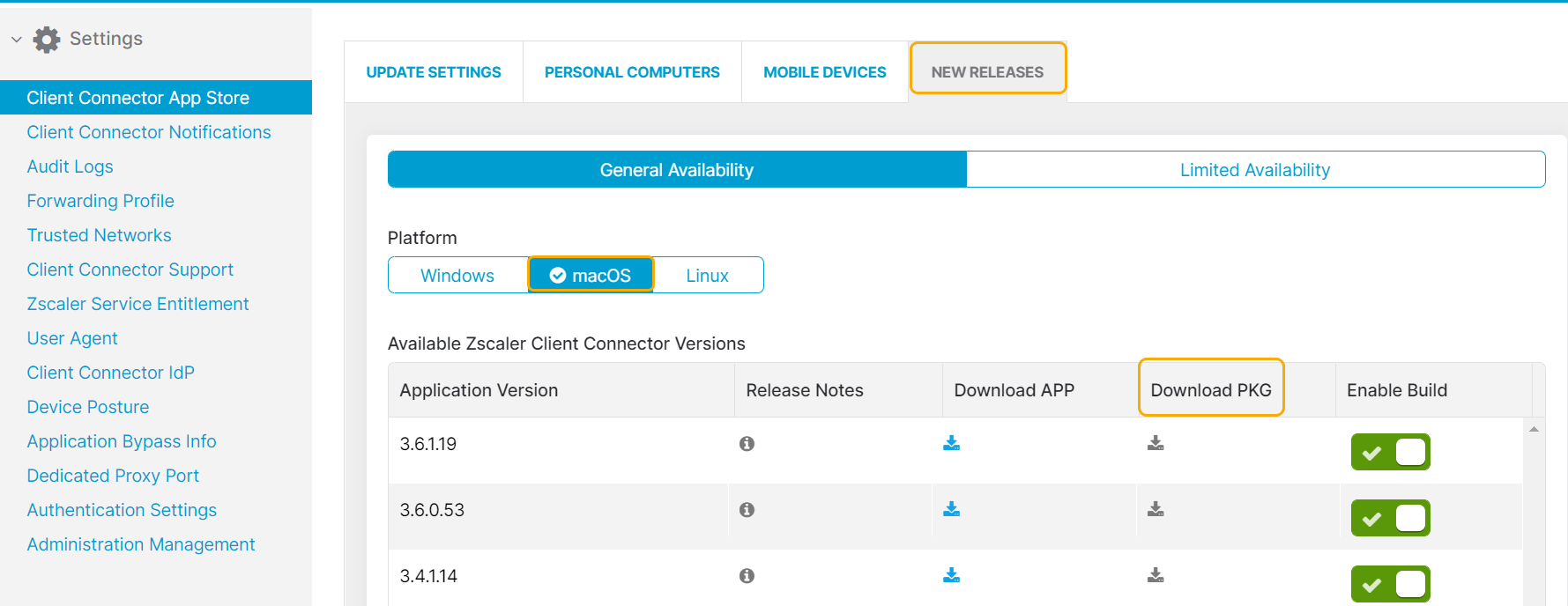The height and width of the screenshot is (606, 1568).
Task: Download APP for version 3.4.1.14
Action: click(951, 575)
